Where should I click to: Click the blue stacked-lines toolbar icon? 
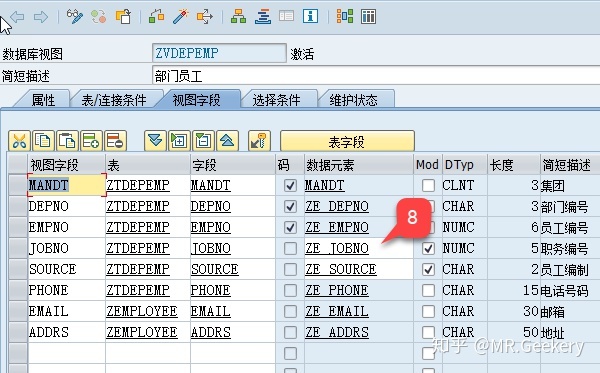pyautogui.click(x=263, y=16)
